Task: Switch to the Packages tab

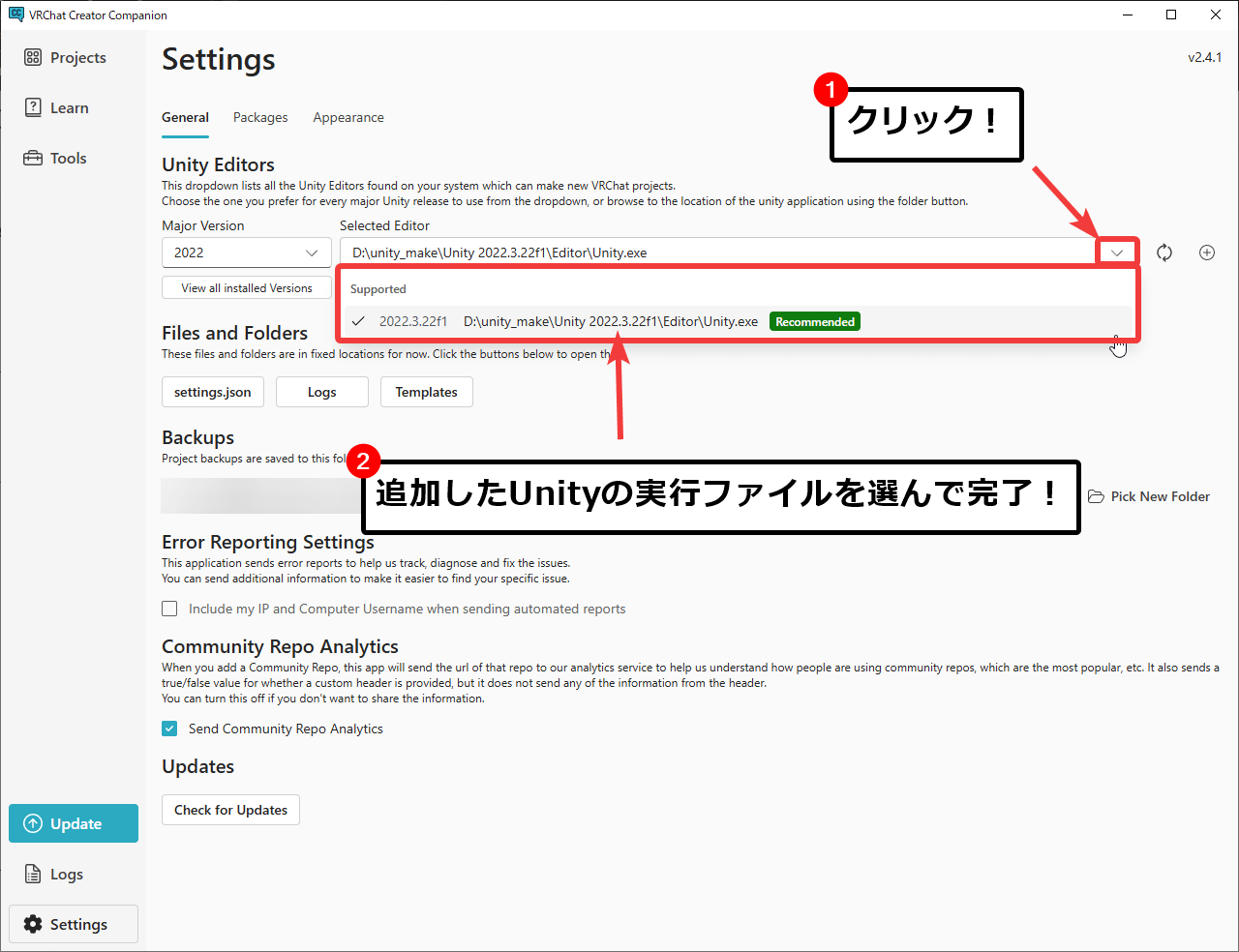Action: (x=260, y=118)
